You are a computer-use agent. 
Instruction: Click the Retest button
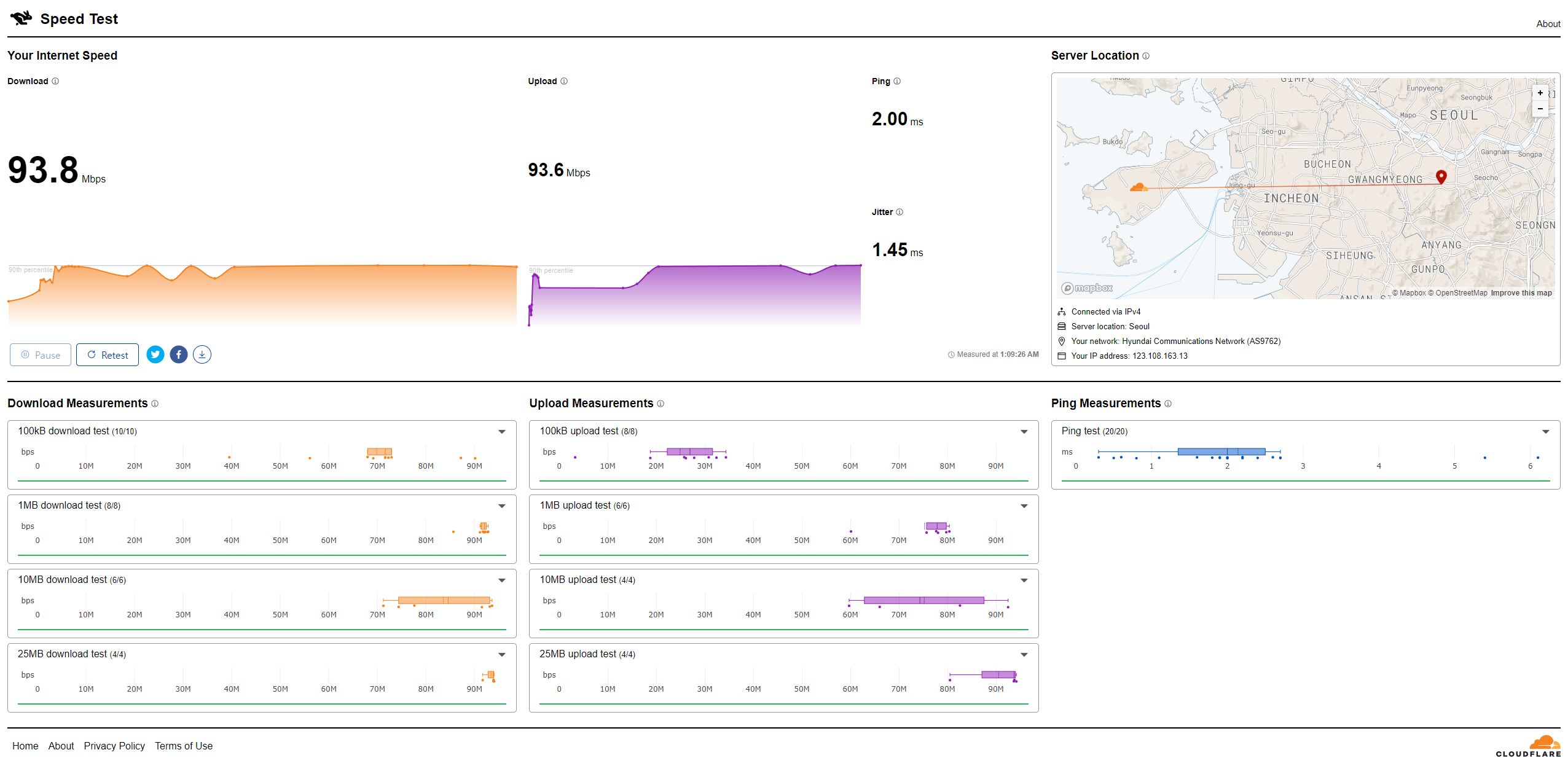pyautogui.click(x=108, y=355)
